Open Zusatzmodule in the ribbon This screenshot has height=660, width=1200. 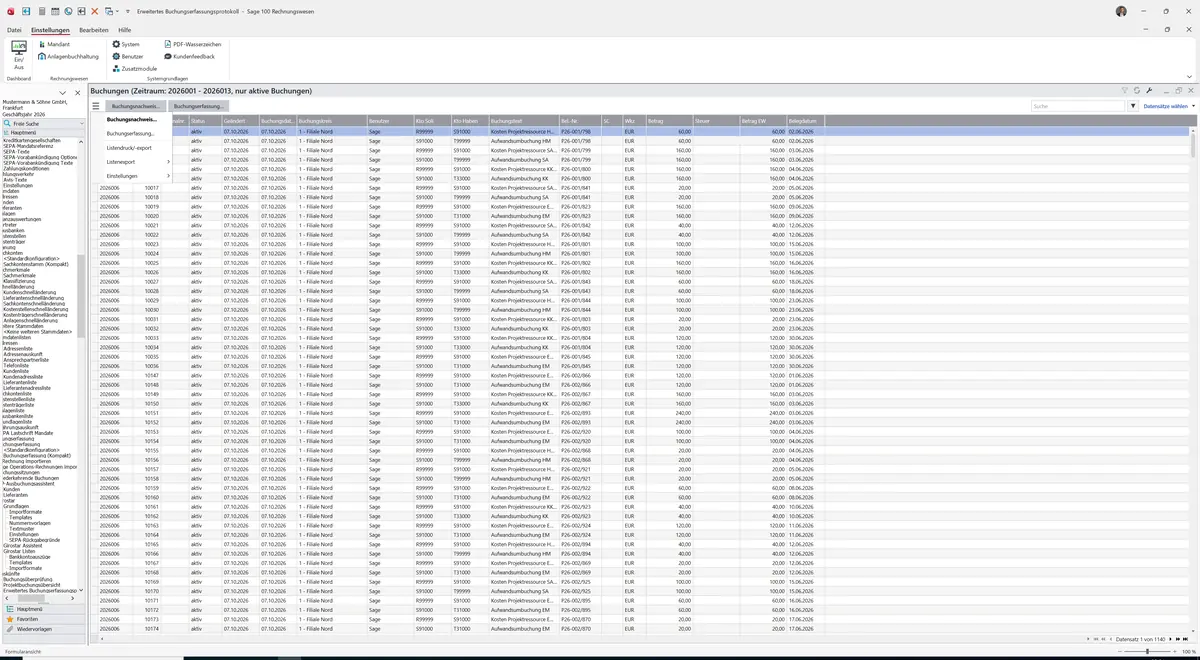point(134,68)
